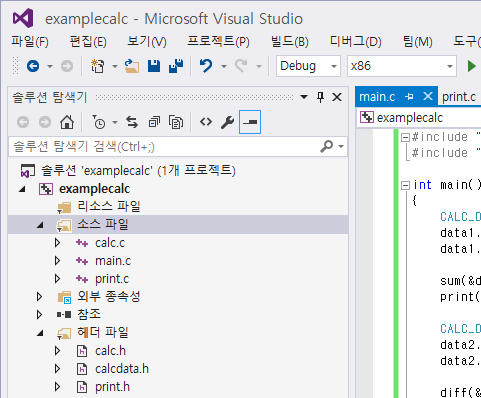Click the Solution Explorer back arrow
The image size is (481, 398).
pos(23,122)
